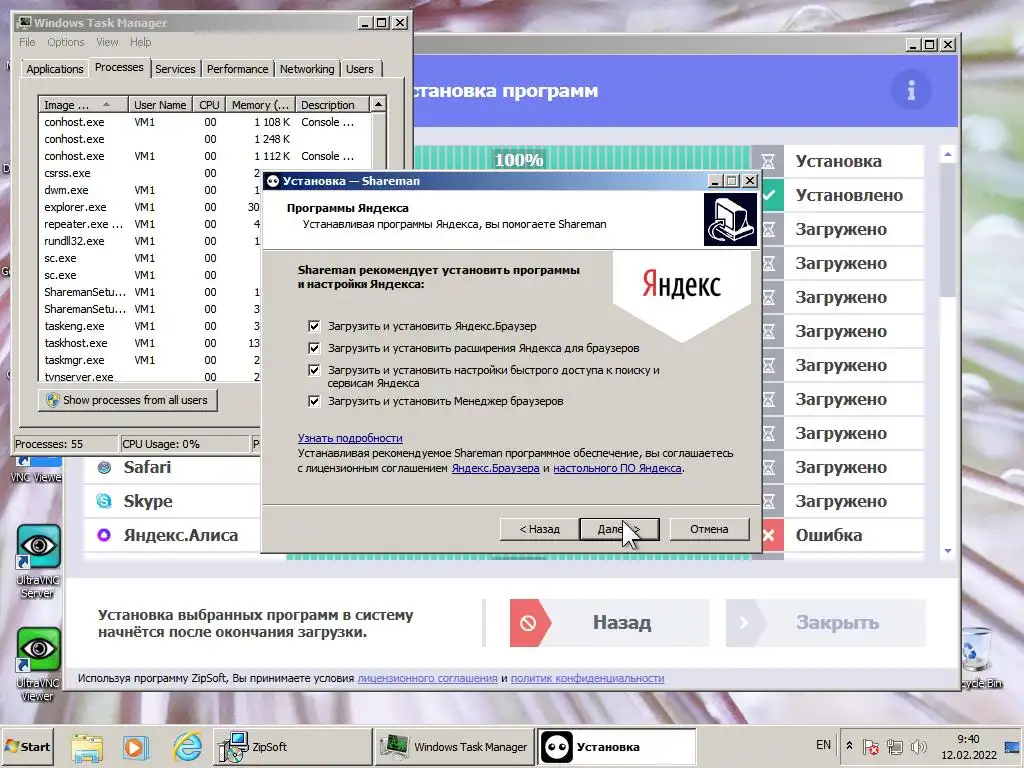Toggle quick access settings checkbox

click(x=314, y=370)
